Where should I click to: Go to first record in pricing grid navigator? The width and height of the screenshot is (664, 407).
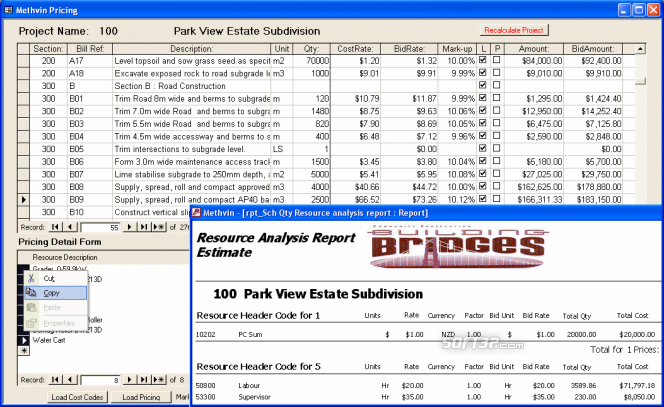(55, 227)
